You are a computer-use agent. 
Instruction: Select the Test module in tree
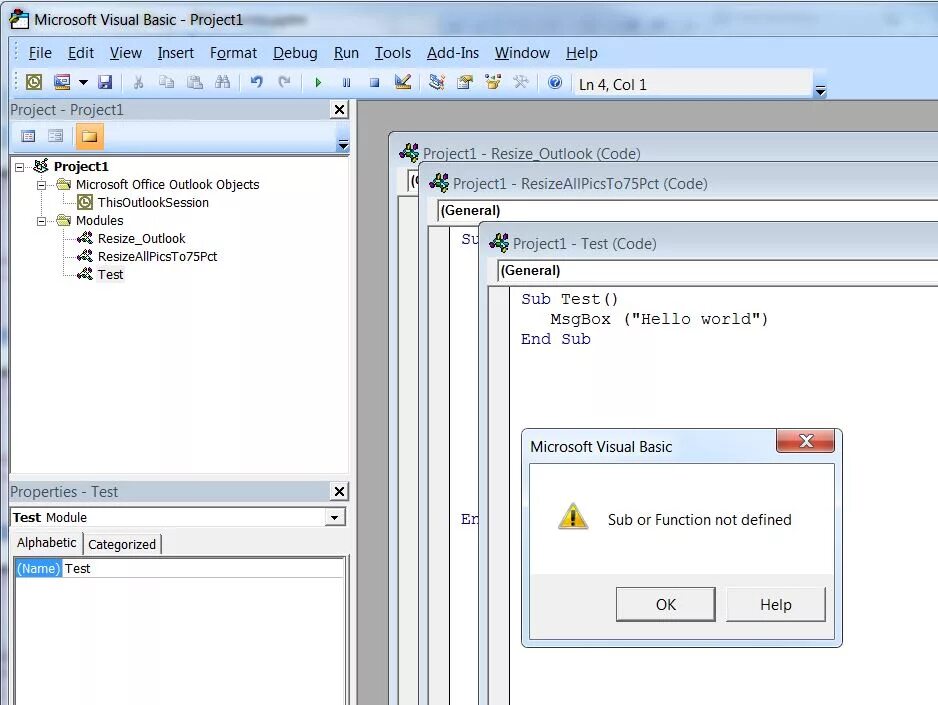(110, 274)
